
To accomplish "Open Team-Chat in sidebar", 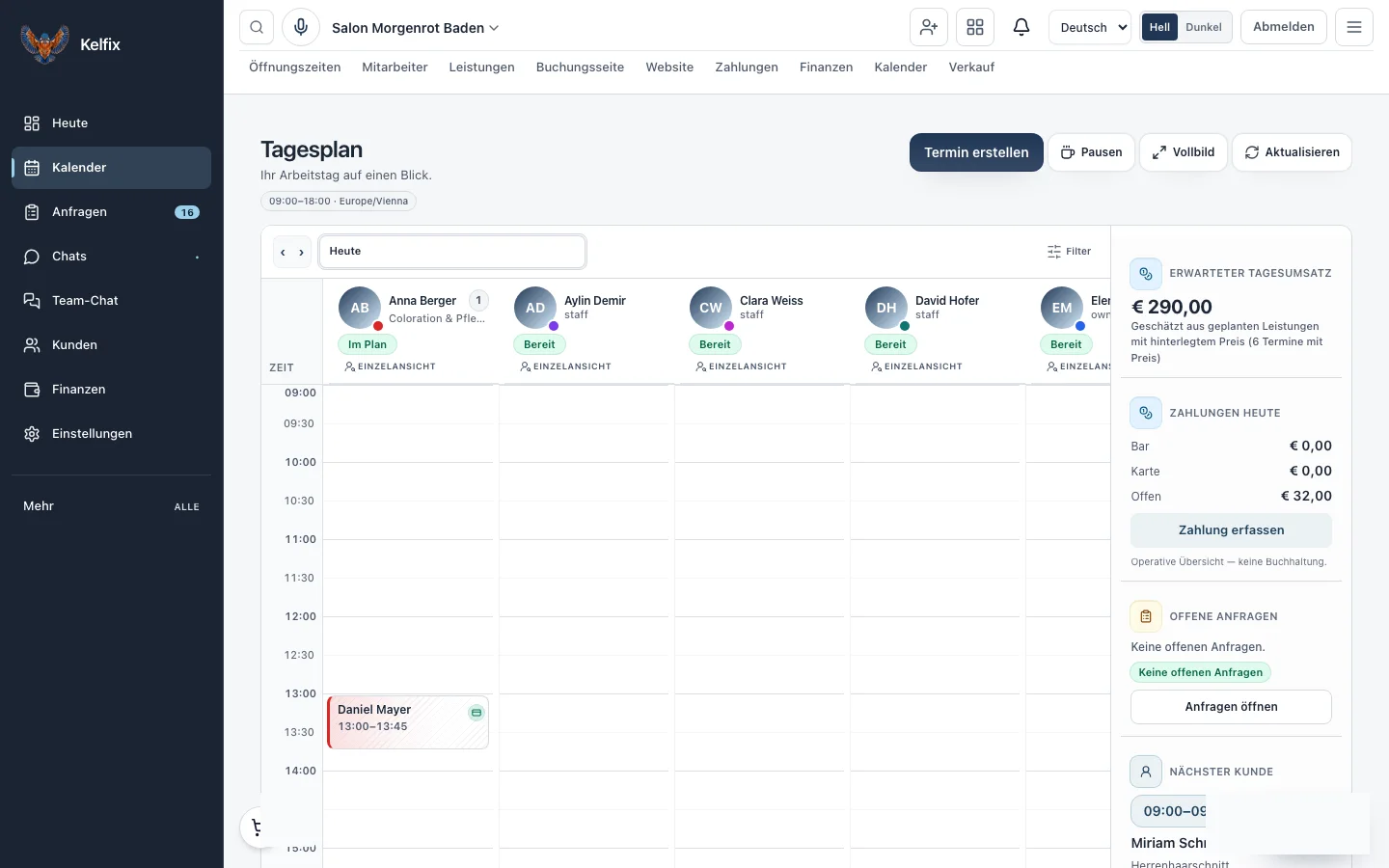I will pyautogui.click(x=111, y=301).
